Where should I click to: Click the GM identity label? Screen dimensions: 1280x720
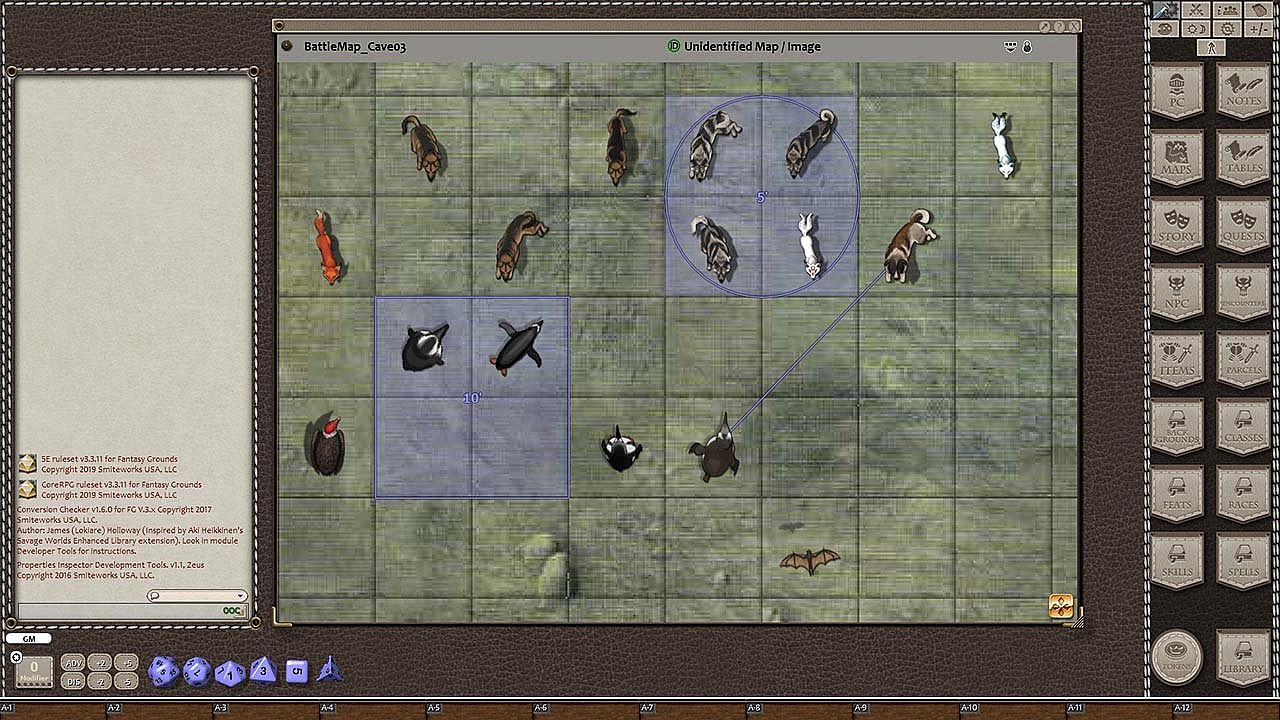tap(28, 638)
